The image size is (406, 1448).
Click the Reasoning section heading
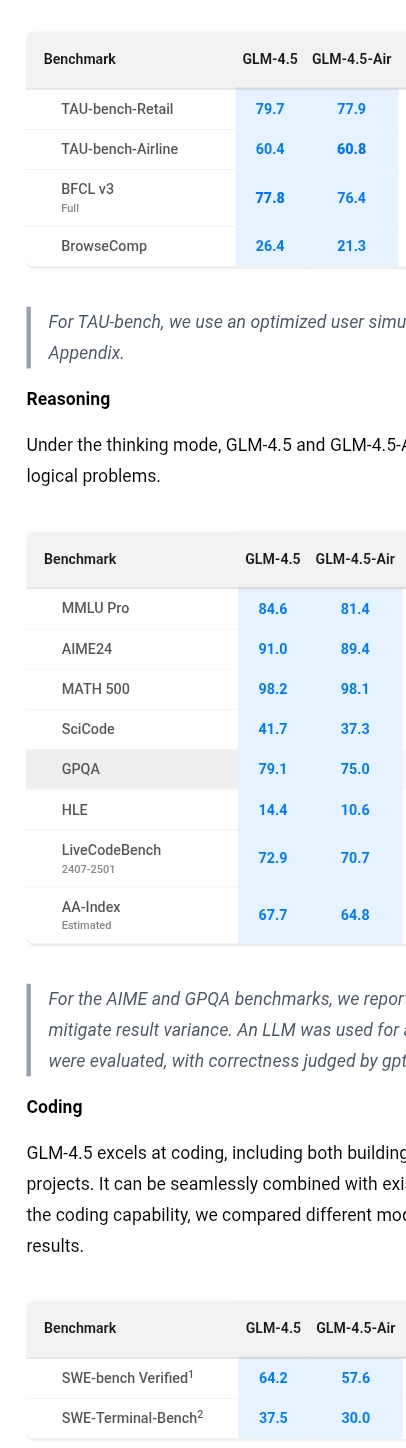[68, 399]
